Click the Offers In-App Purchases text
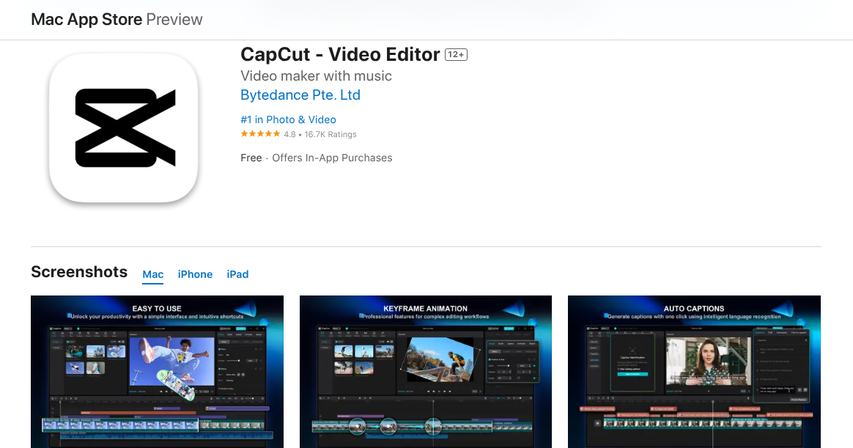The width and height of the screenshot is (853, 448). tap(332, 158)
